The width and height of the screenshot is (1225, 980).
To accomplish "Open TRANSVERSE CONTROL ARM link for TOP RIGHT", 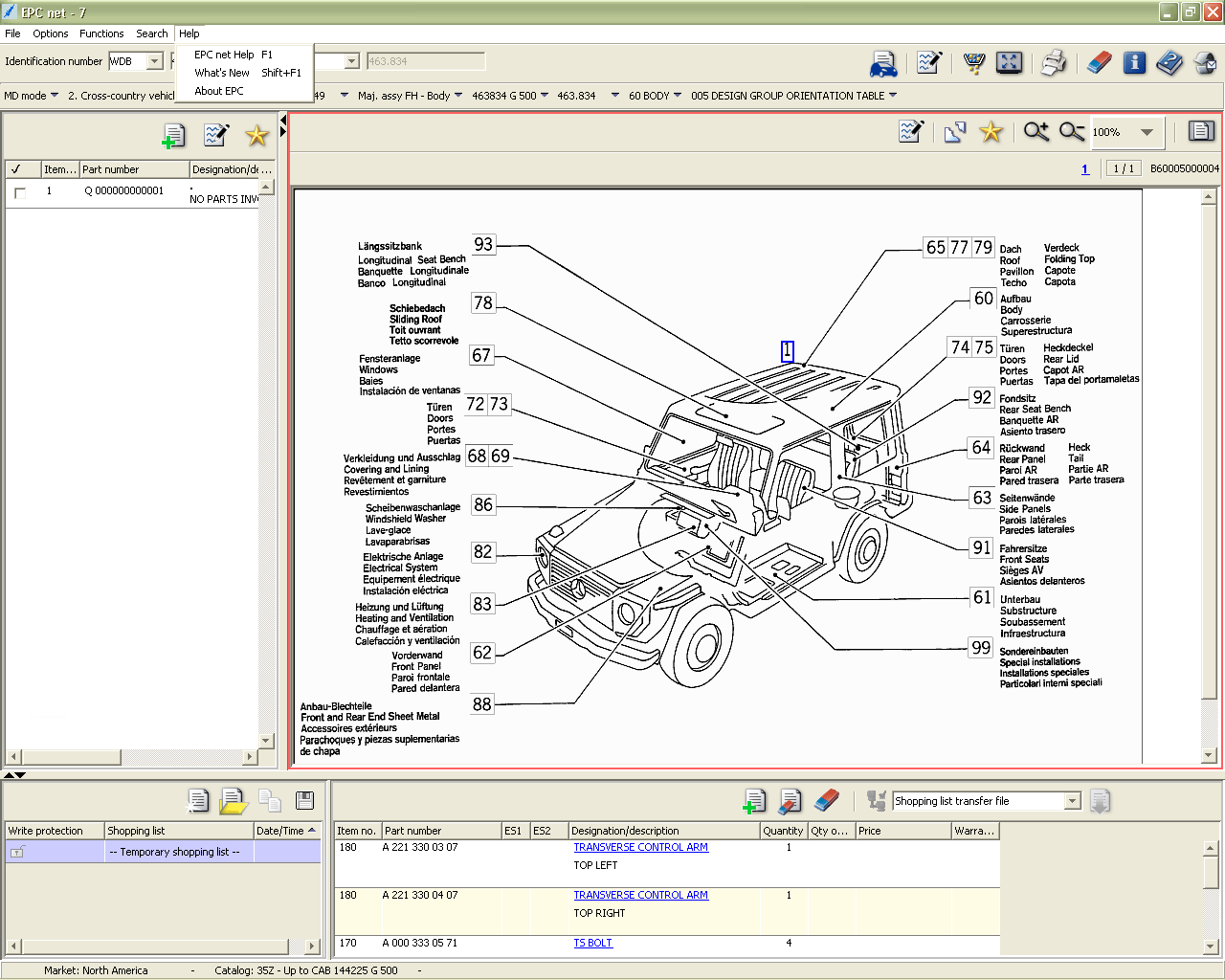I will pyautogui.click(x=640, y=895).
